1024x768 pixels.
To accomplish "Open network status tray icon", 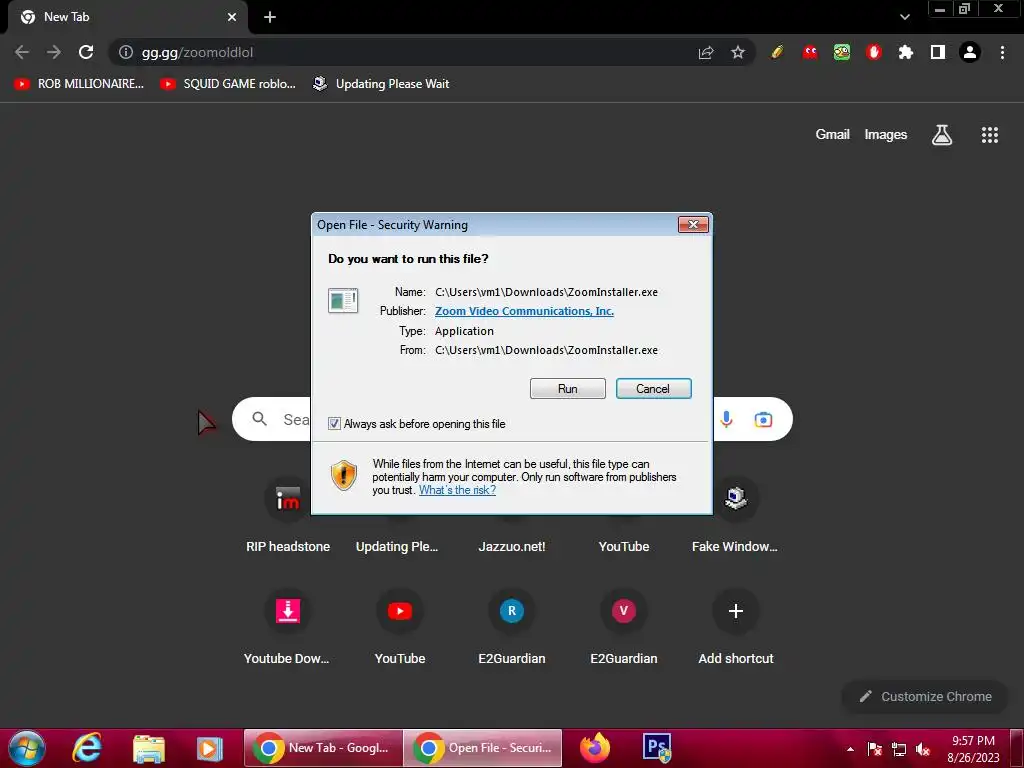I will point(899,749).
